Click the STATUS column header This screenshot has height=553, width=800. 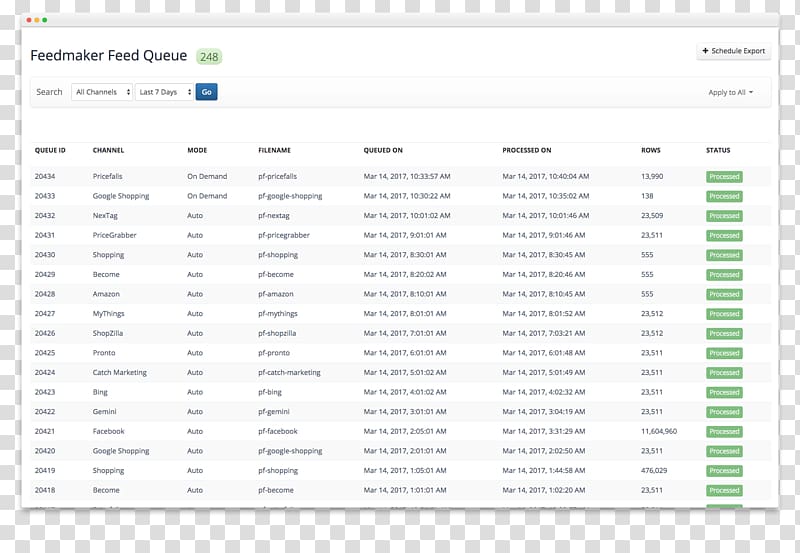click(x=718, y=150)
